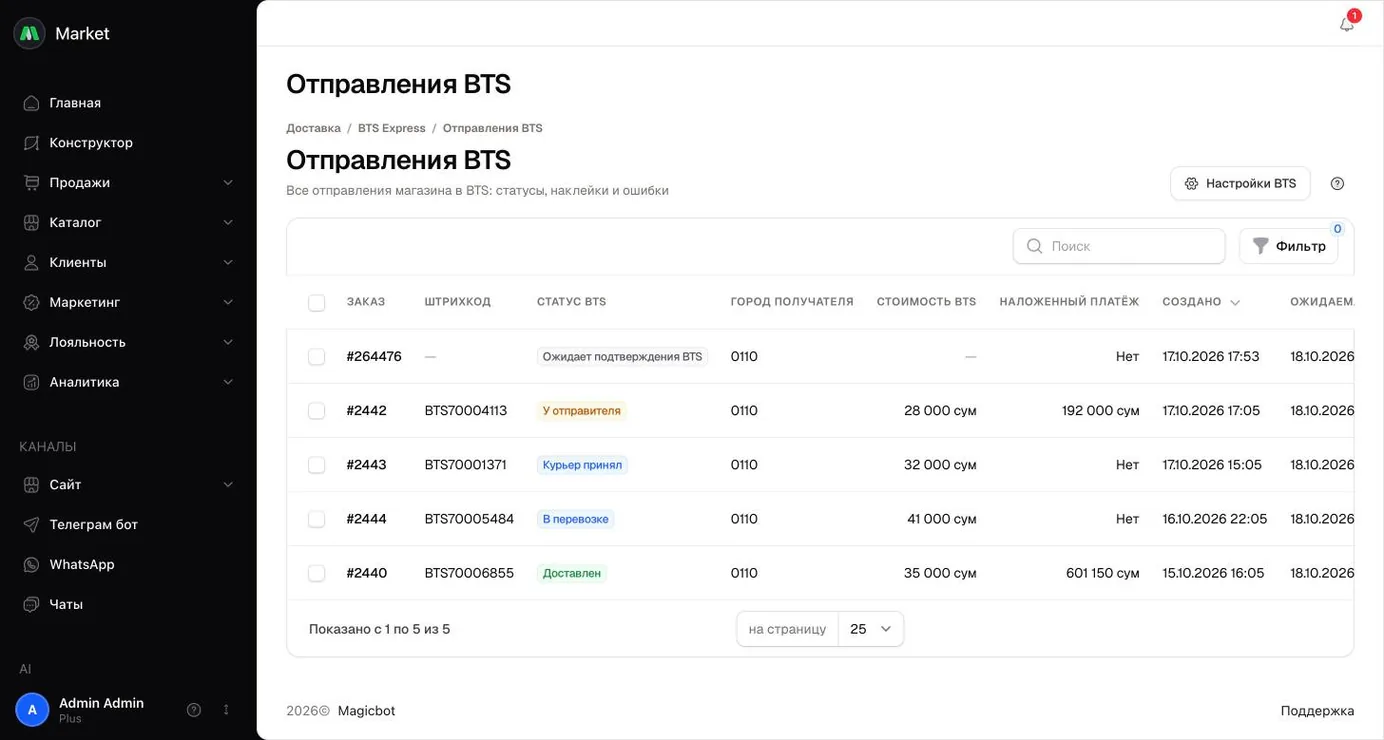Open the Фильтр button

click(1288, 246)
